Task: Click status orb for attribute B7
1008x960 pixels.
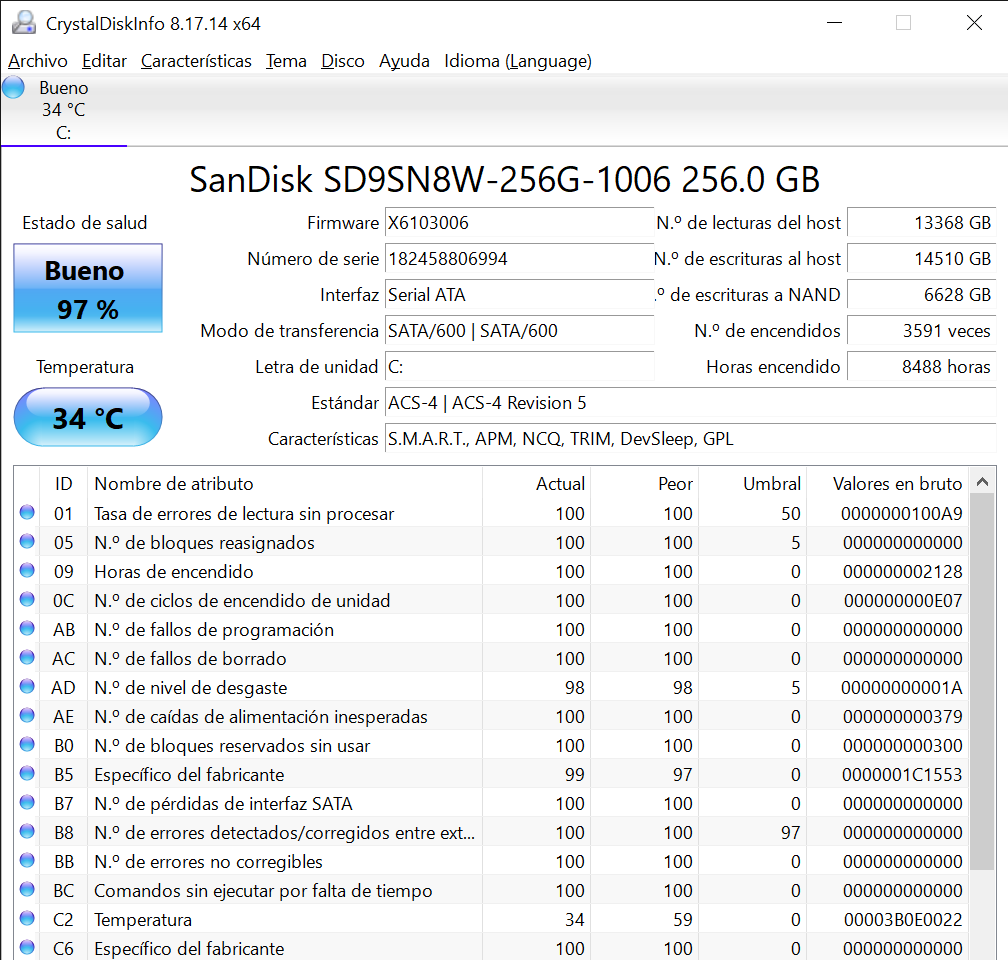Action: (x=27, y=802)
